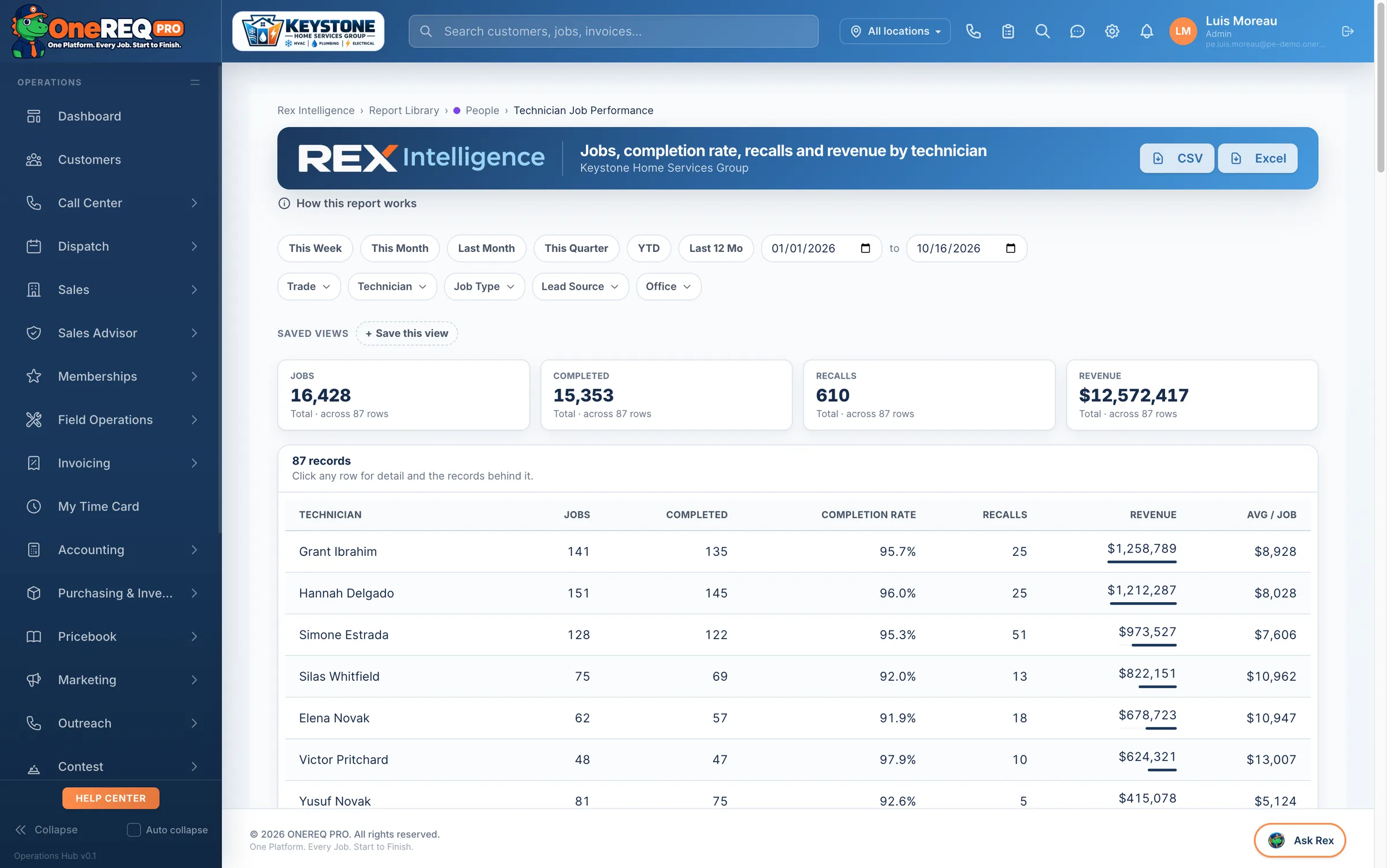Expand the Call Center sidebar menu

pos(110,203)
